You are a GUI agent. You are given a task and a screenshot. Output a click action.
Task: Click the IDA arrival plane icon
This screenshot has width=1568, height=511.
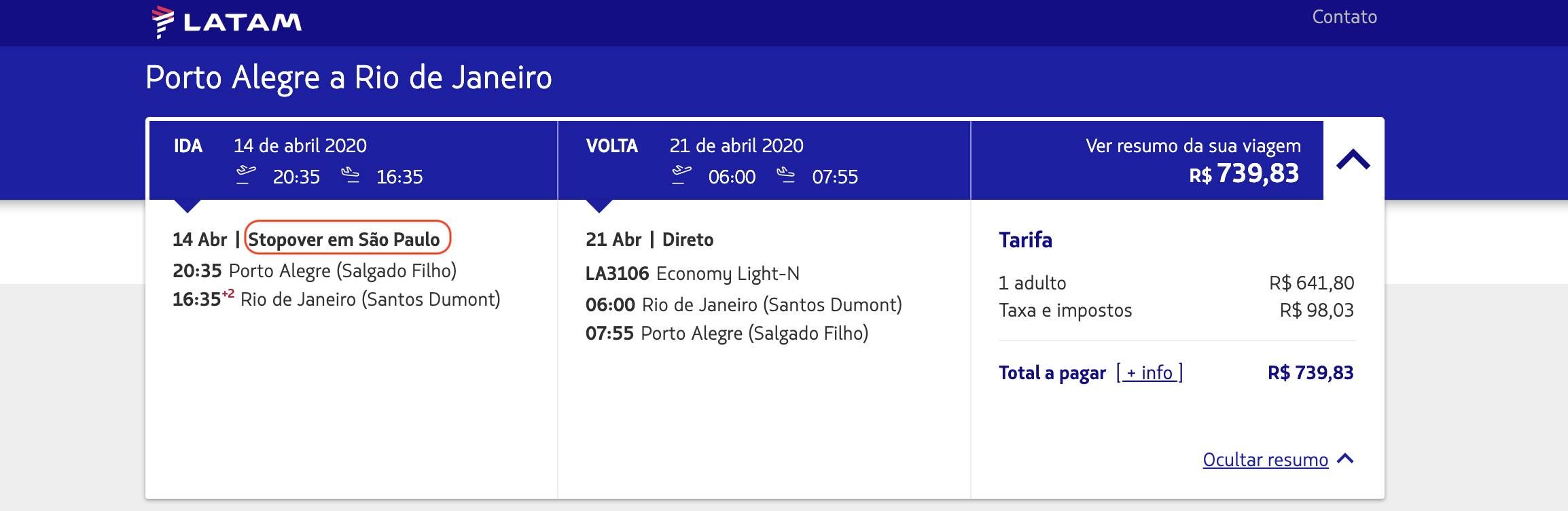pos(350,175)
